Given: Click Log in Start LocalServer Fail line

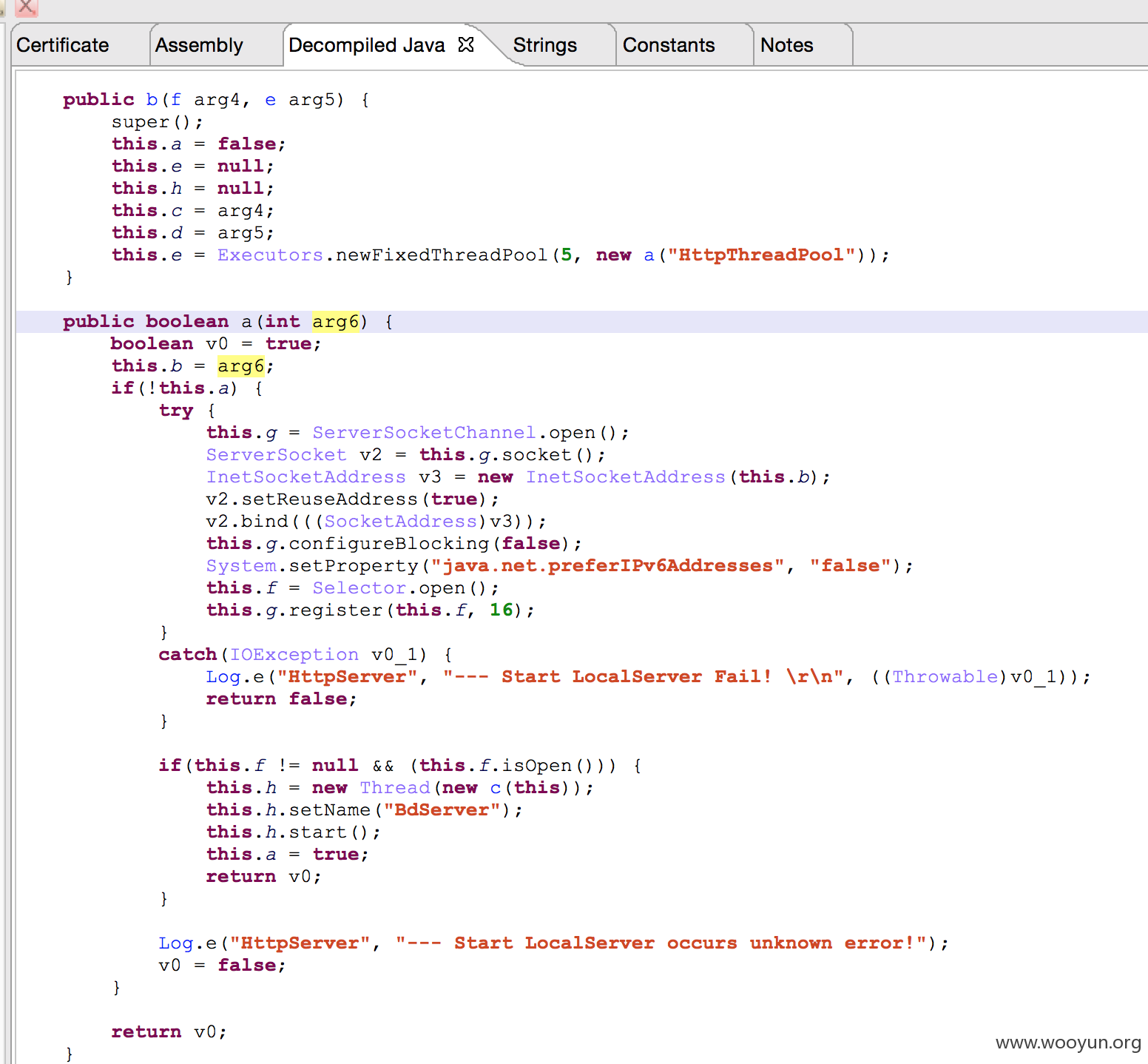Looking at the screenshot, I should 223,676.
